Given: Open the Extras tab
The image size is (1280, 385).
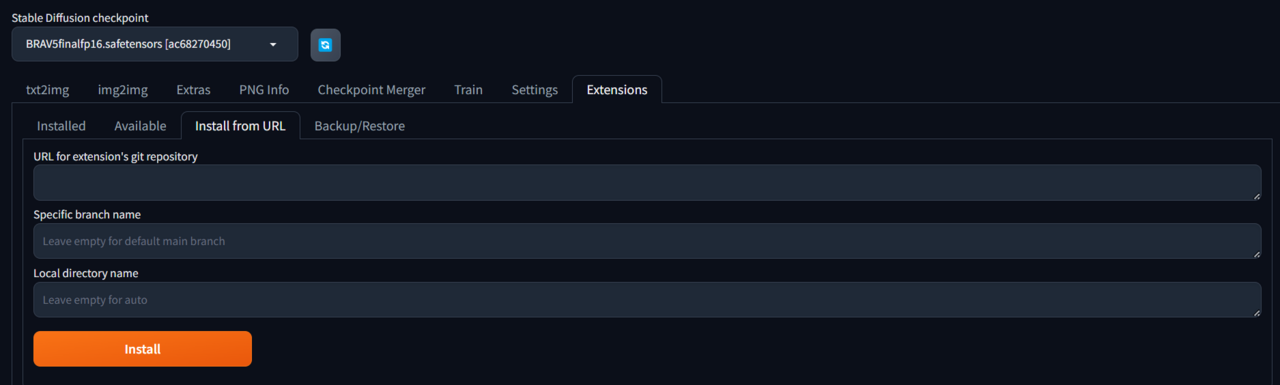Looking at the screenshot, I should tap(193, 90).
